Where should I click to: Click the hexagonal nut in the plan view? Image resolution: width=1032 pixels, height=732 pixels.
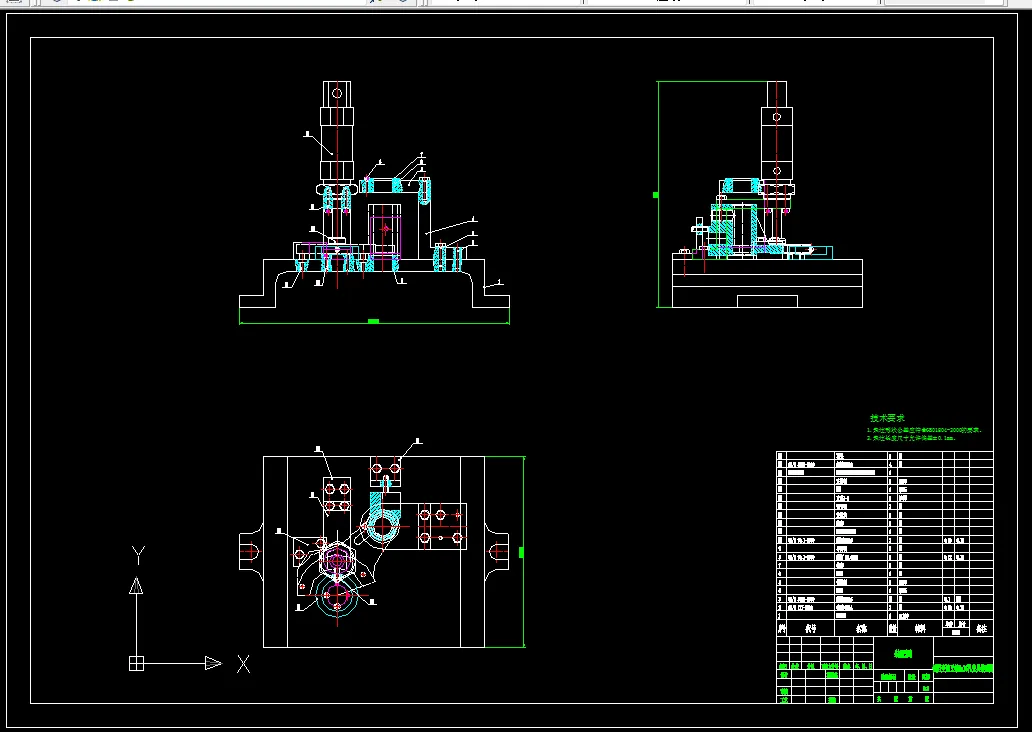click(337, 561)
